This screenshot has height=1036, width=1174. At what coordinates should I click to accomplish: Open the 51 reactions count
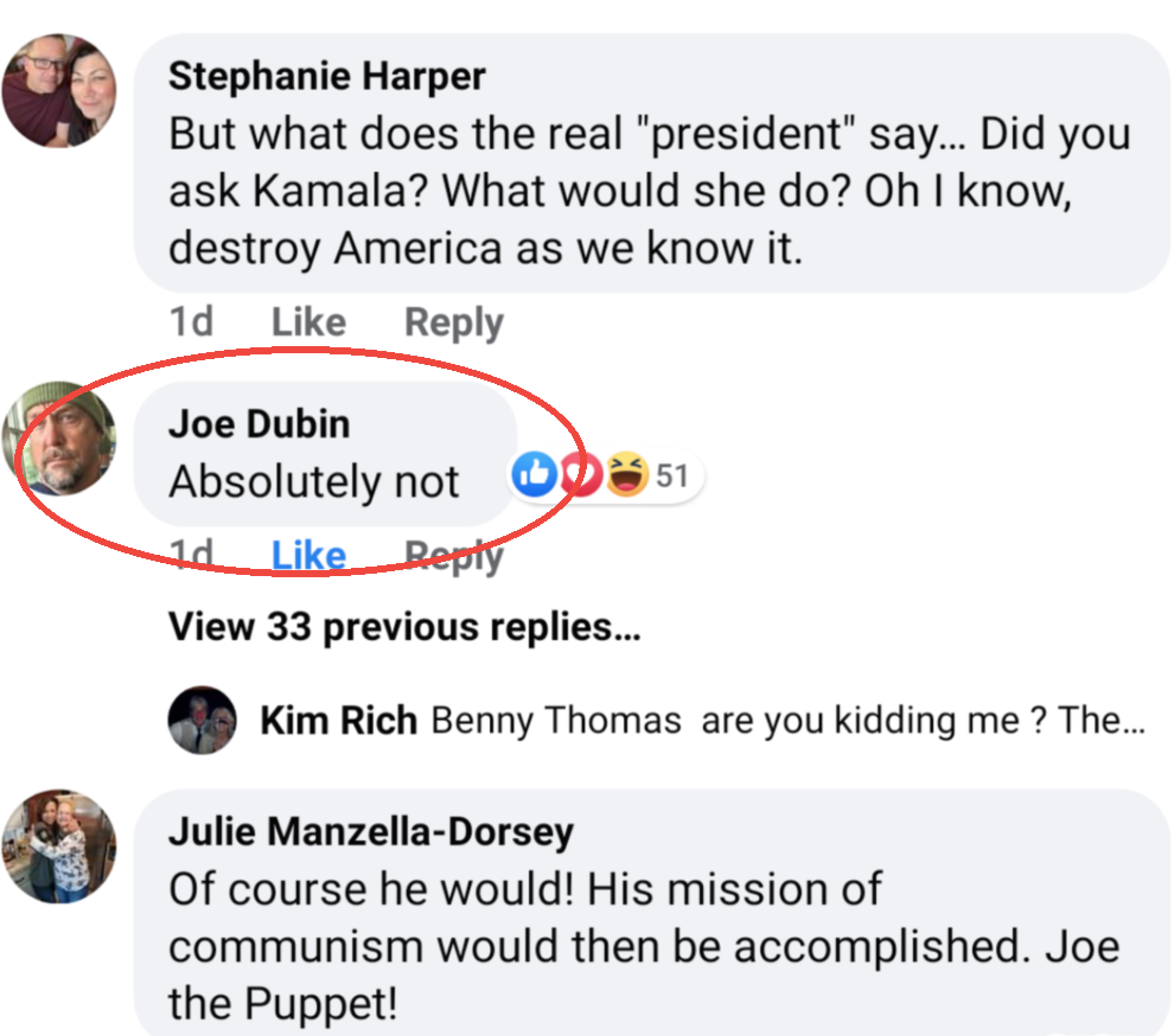672,475
